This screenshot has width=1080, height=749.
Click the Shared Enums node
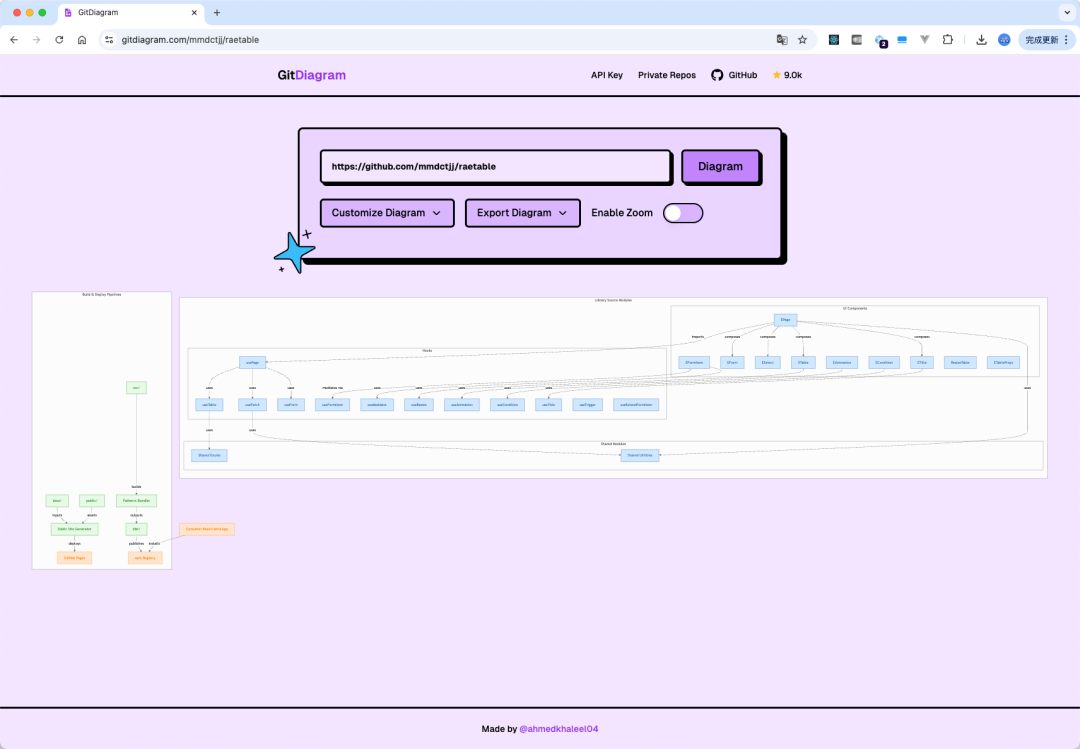click(209, 455)
